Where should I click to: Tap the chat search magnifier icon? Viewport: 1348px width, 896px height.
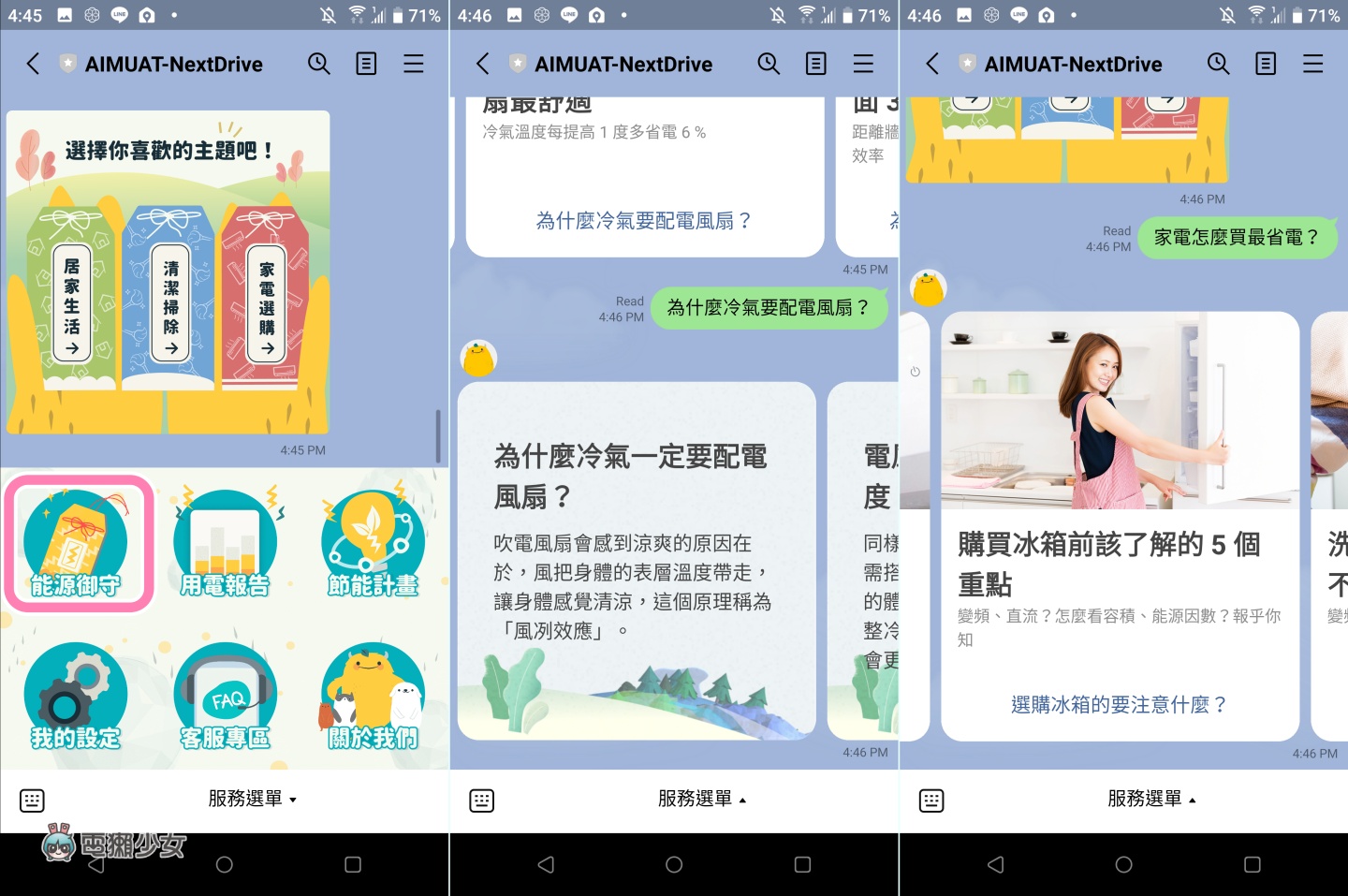click(318, 64)
